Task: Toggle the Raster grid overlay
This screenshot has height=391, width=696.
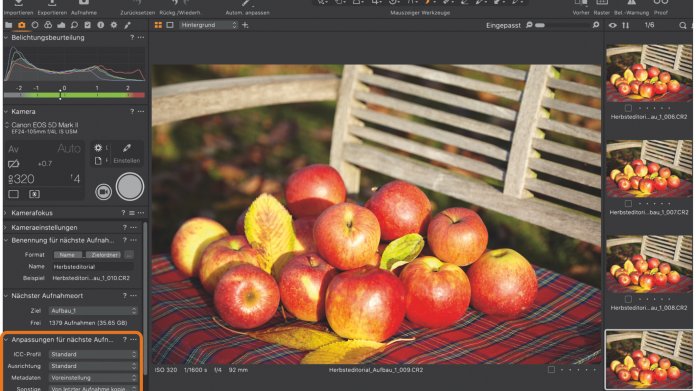Action: point(601,8)
